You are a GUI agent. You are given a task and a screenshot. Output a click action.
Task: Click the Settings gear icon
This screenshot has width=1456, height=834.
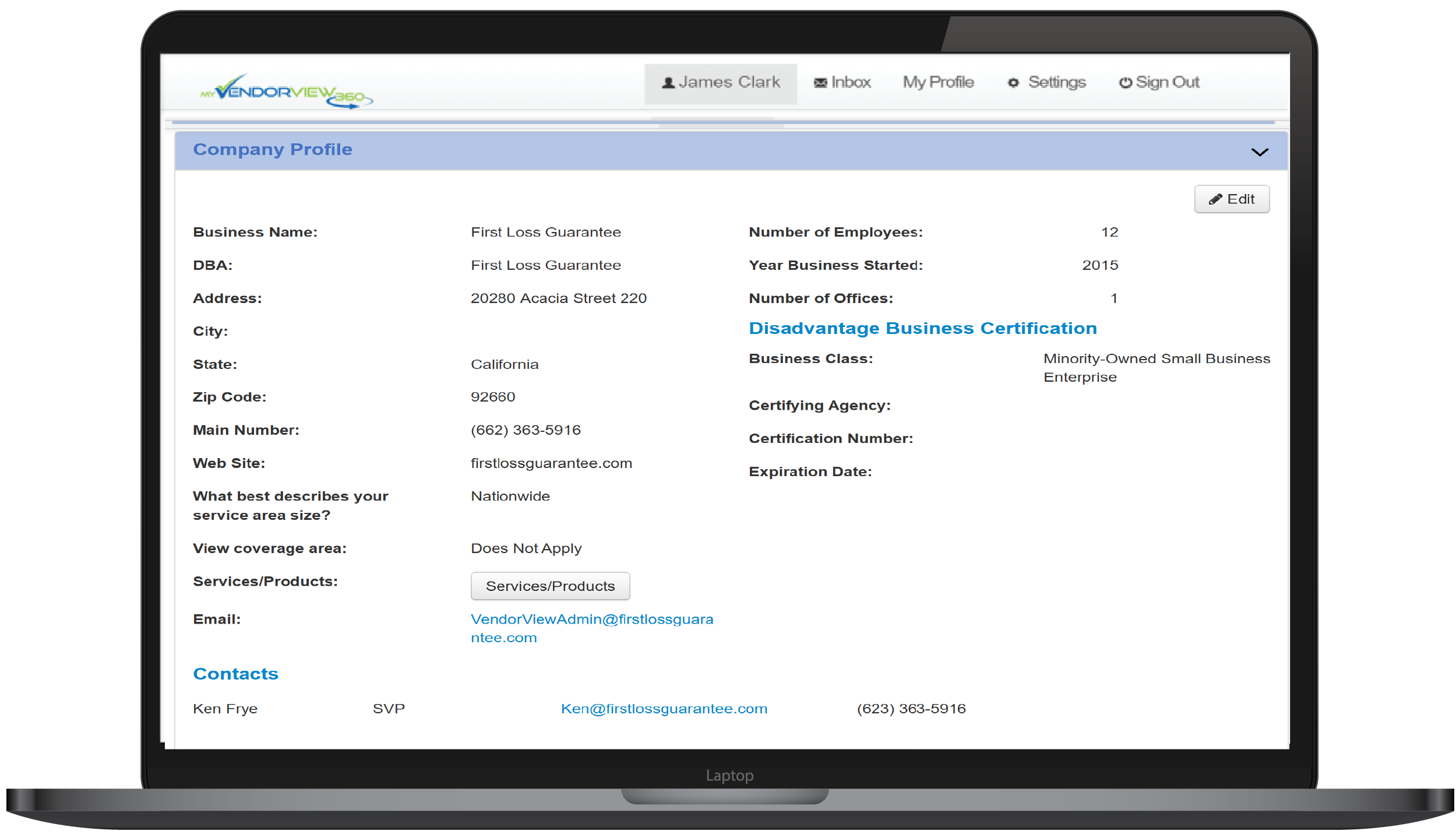click(x=1013, y=83)
